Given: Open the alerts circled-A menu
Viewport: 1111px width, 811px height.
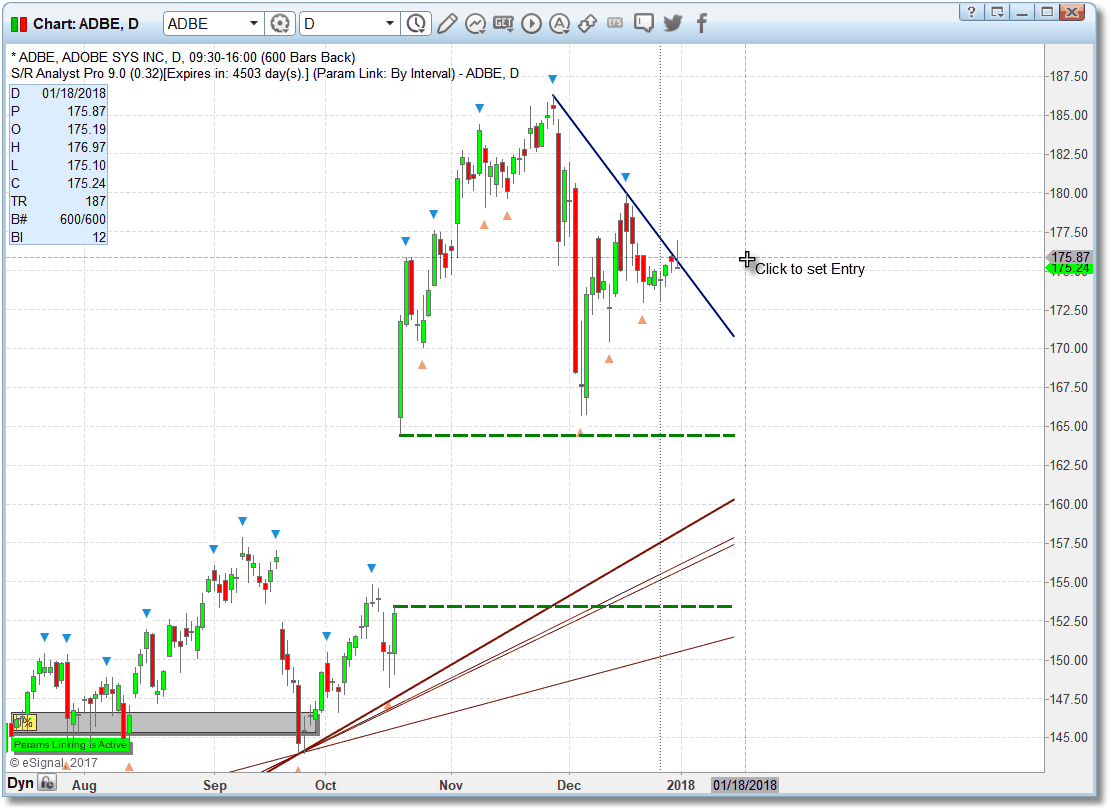Looking at the screenshot, I should [560, 23].
